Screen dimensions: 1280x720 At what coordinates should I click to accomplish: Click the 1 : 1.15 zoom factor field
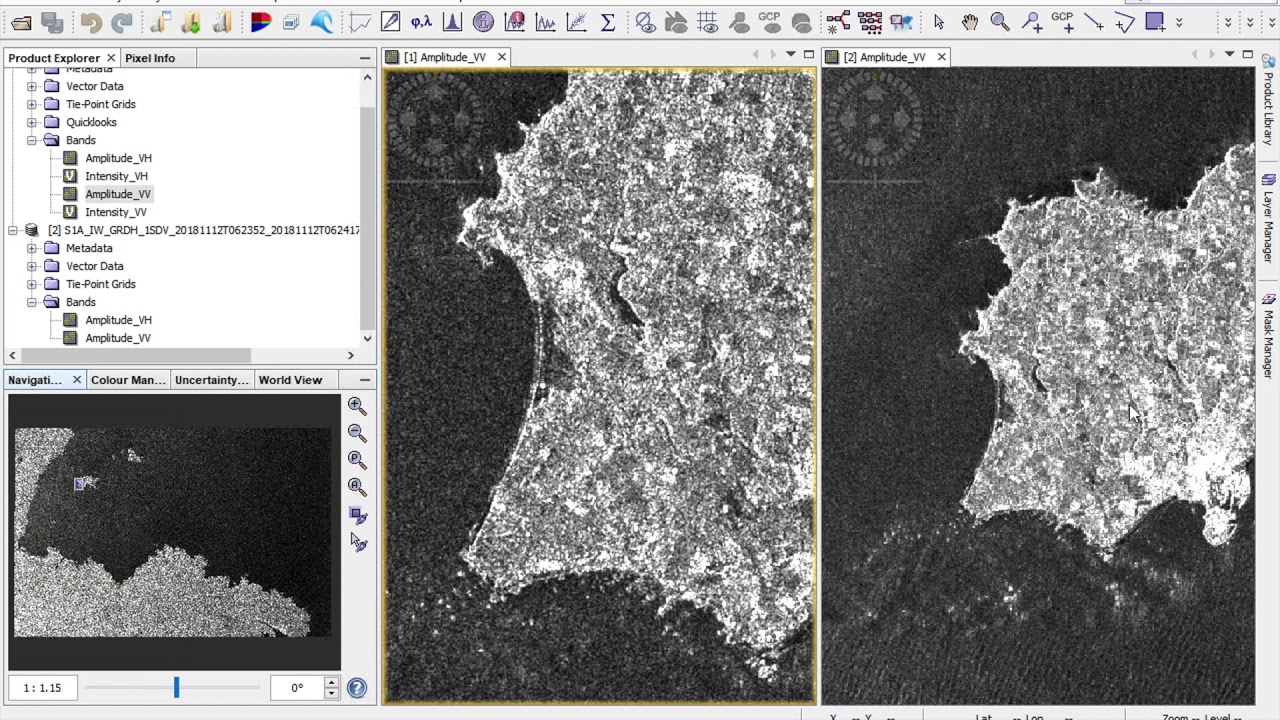(42, 688)
